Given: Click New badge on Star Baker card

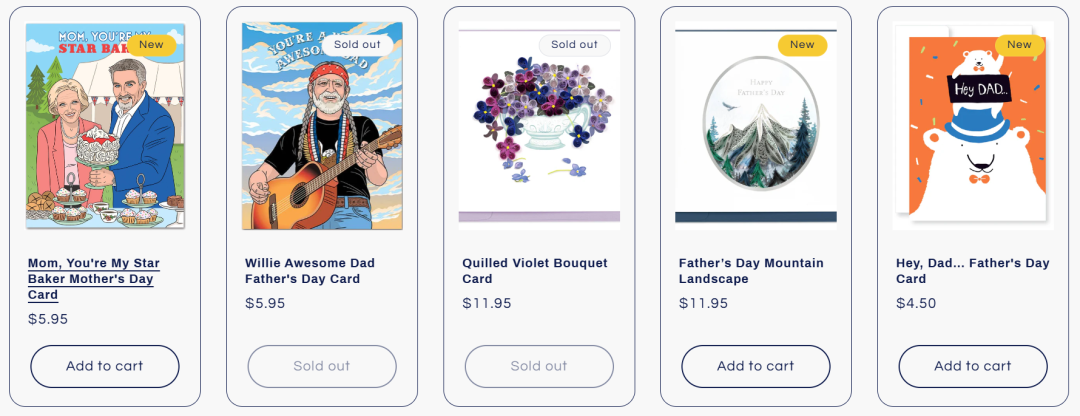Looking at the screenshot, I should coord(151,45).
